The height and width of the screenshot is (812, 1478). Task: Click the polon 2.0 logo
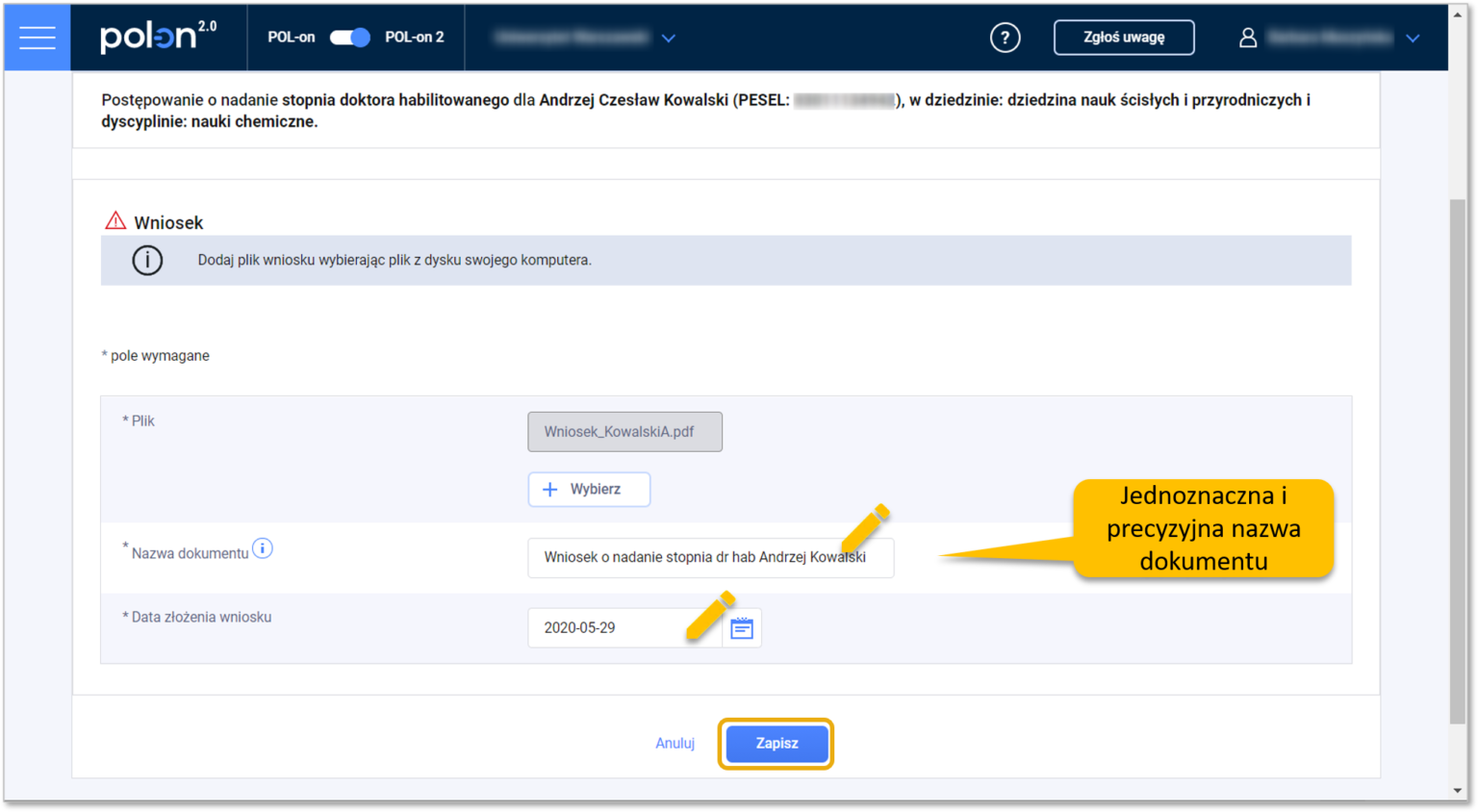159,37
